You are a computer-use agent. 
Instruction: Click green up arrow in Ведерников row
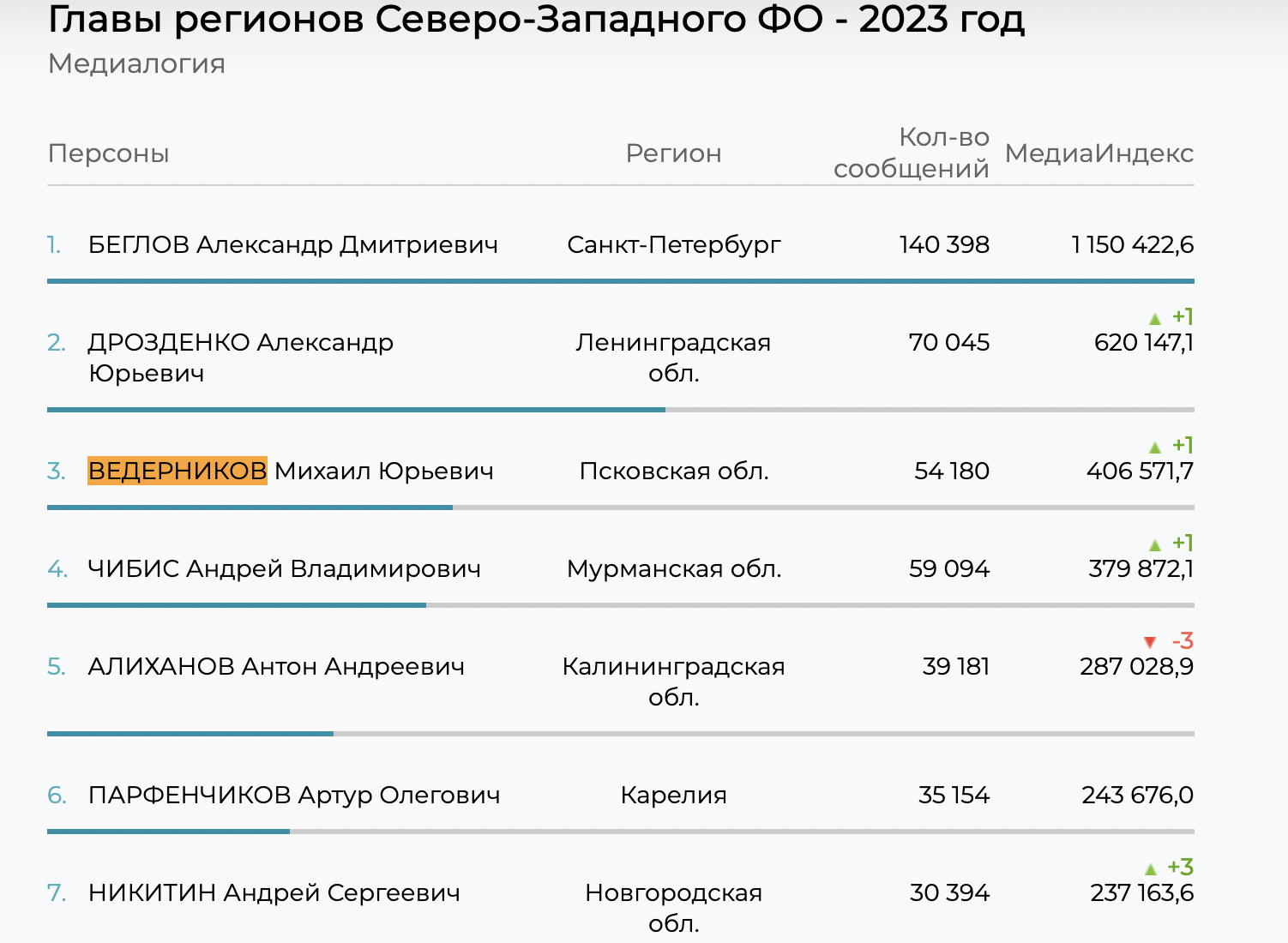[x=1155, y=447]
